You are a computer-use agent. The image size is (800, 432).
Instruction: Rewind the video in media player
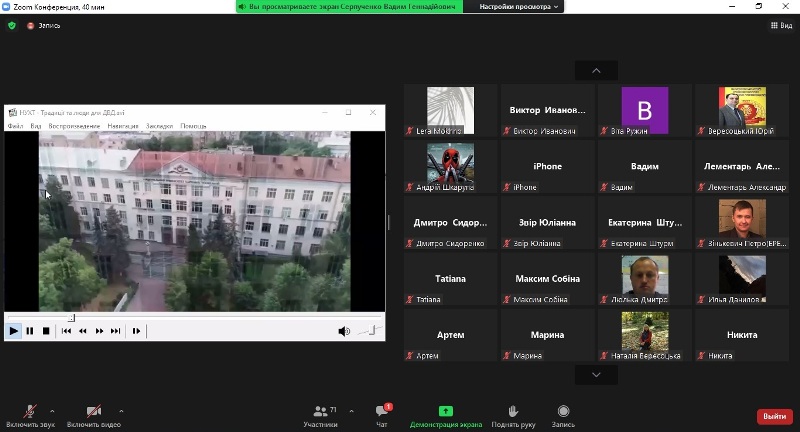click(83, 331)
